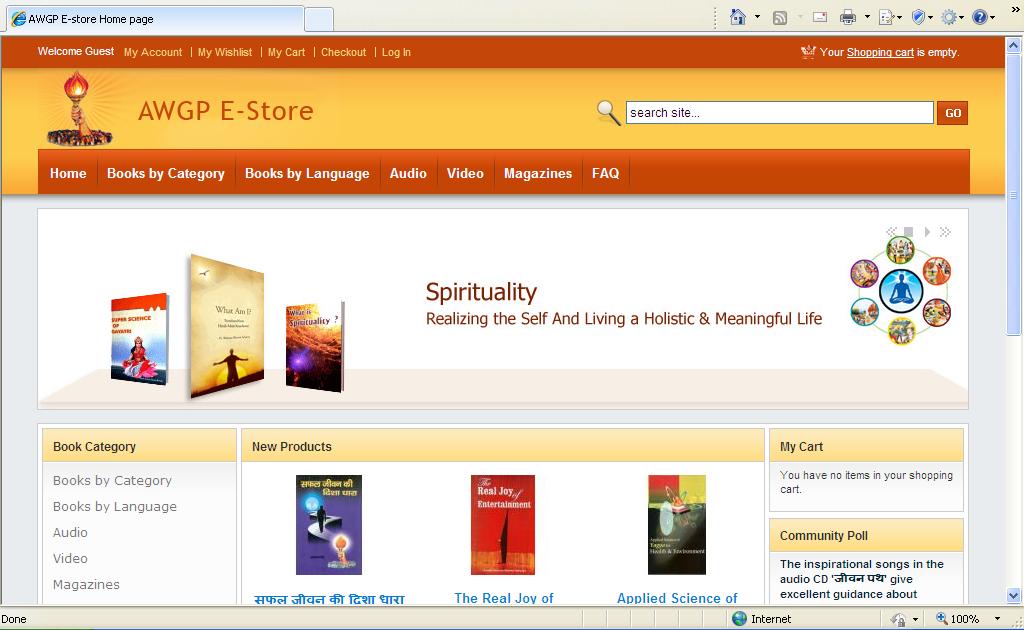The width and height of the screenshot is (1024, 630).
Task: Open the Home button dropdown arrow
Action: (757, 17)
